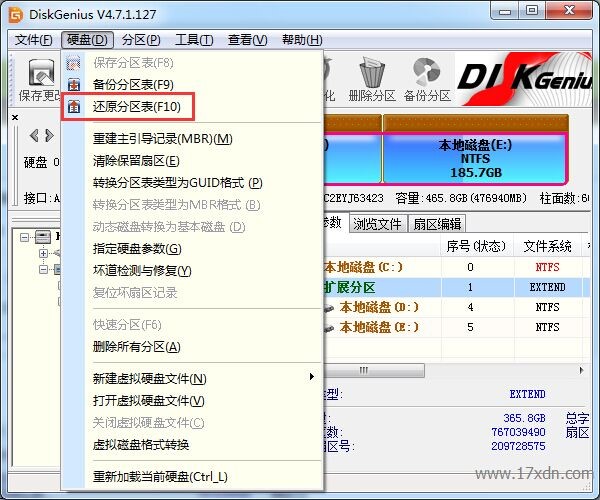This screenshot has height=500, width=600.
Task: Open the 新建虚拟硬盘文件(N) submenu arrow
Action: point(312,377)
